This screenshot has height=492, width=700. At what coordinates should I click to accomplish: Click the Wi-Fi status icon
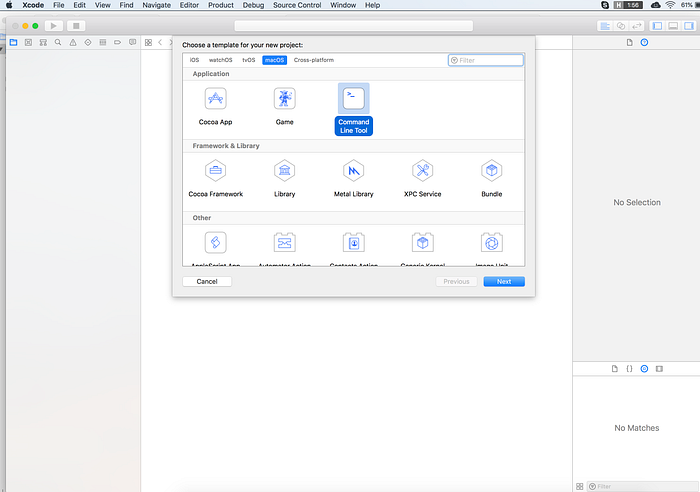(670, 5)
